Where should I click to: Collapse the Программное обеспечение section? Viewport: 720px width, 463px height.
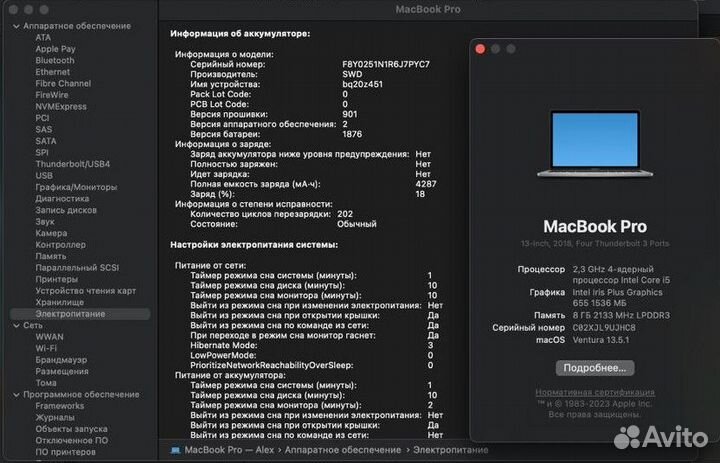(x=17, y=395)
